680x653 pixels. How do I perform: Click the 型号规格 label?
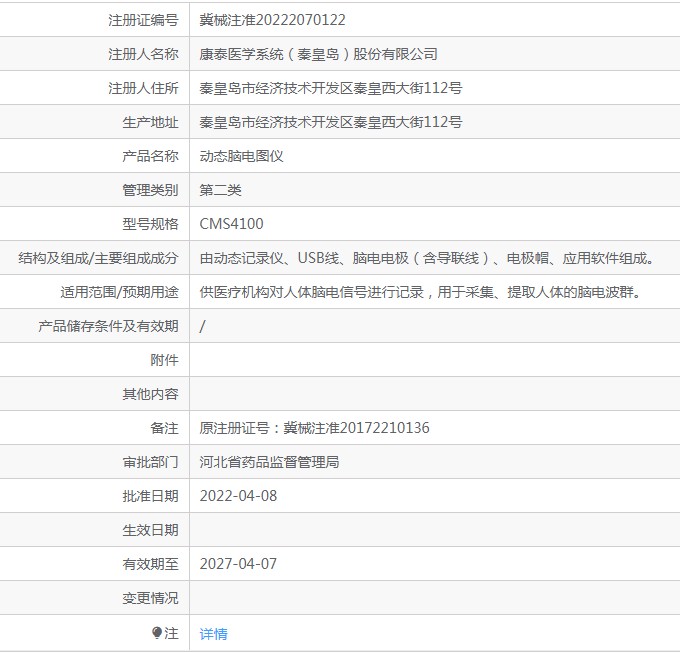pyautogui.click(x=150, y=224)
